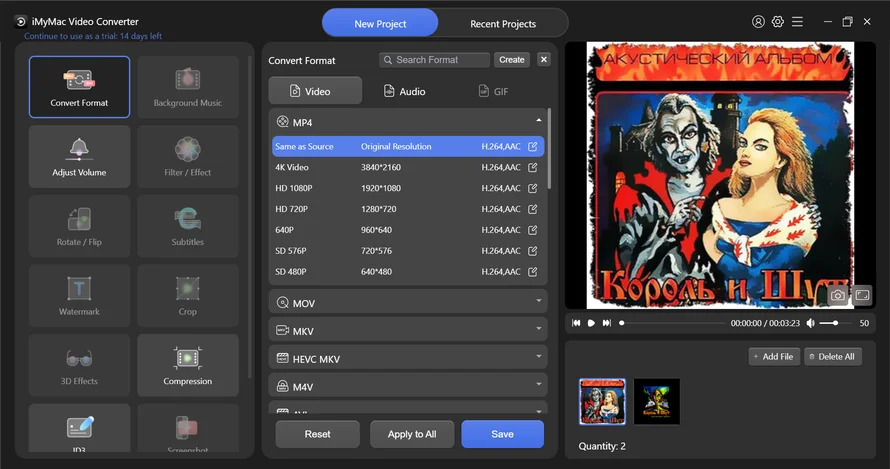Select the Convert Format tool
890x469 pixels.
tap(79, 87)
